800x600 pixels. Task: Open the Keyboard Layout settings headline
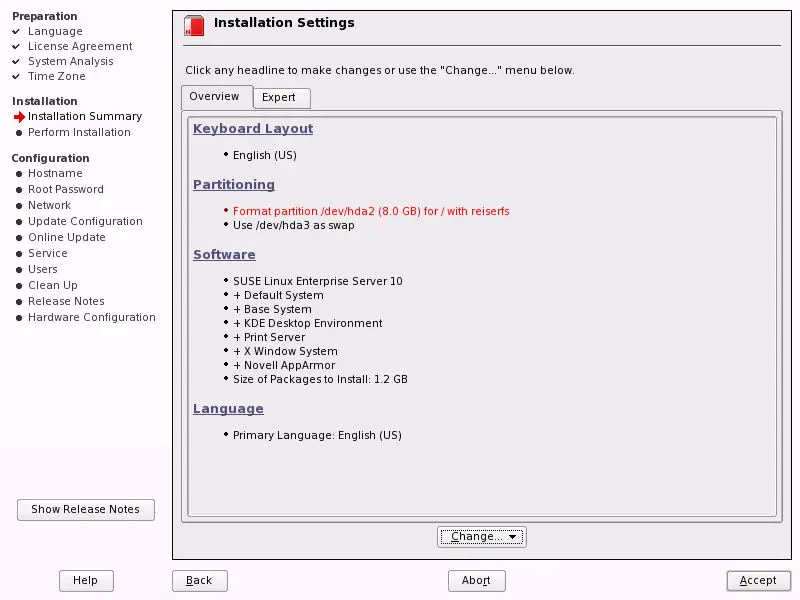(x=252, y=128)
